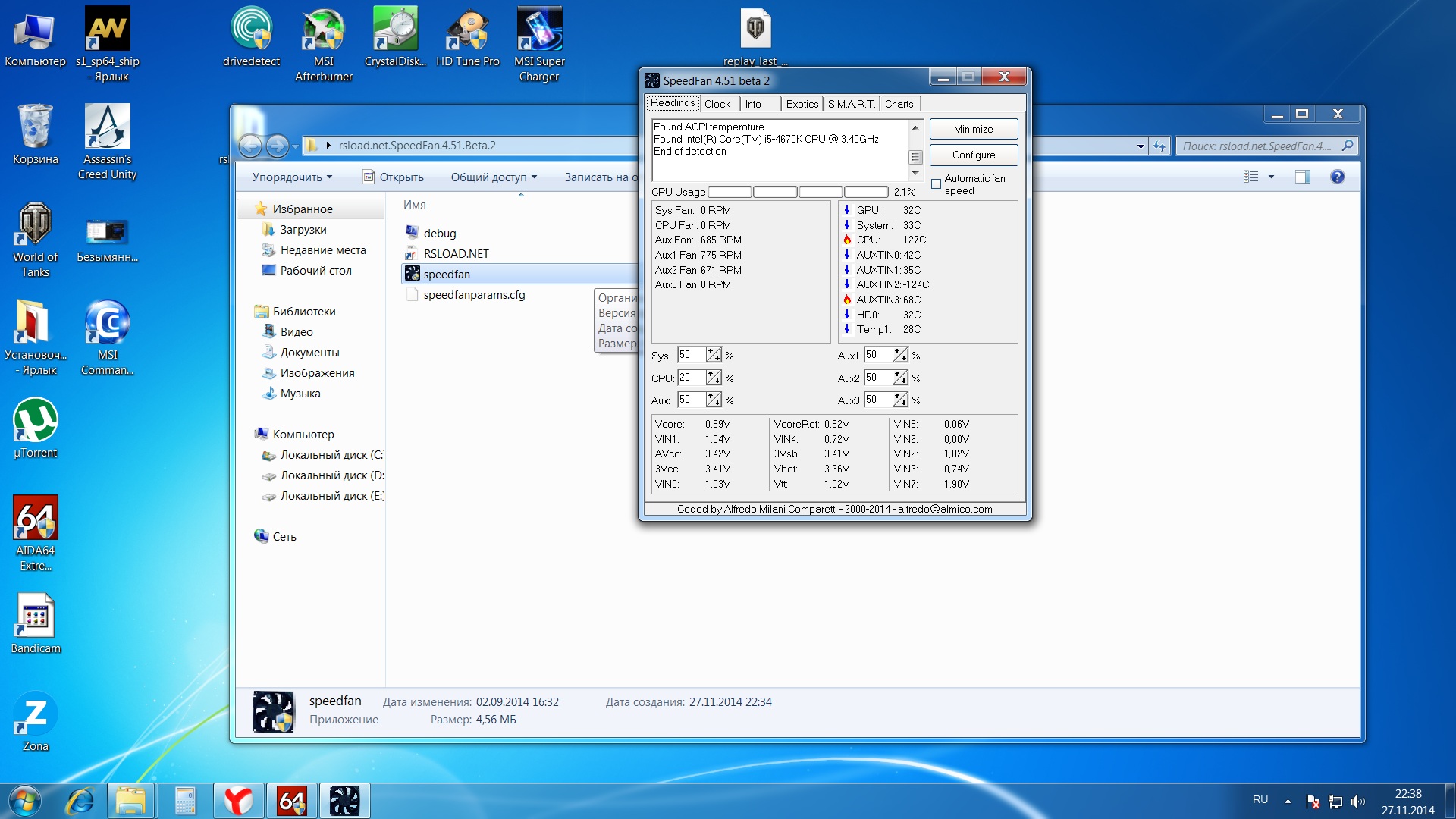
Task: Click the CPU fan speed percentage stepper
Action: pyautogui.click(x=714, y=377)
